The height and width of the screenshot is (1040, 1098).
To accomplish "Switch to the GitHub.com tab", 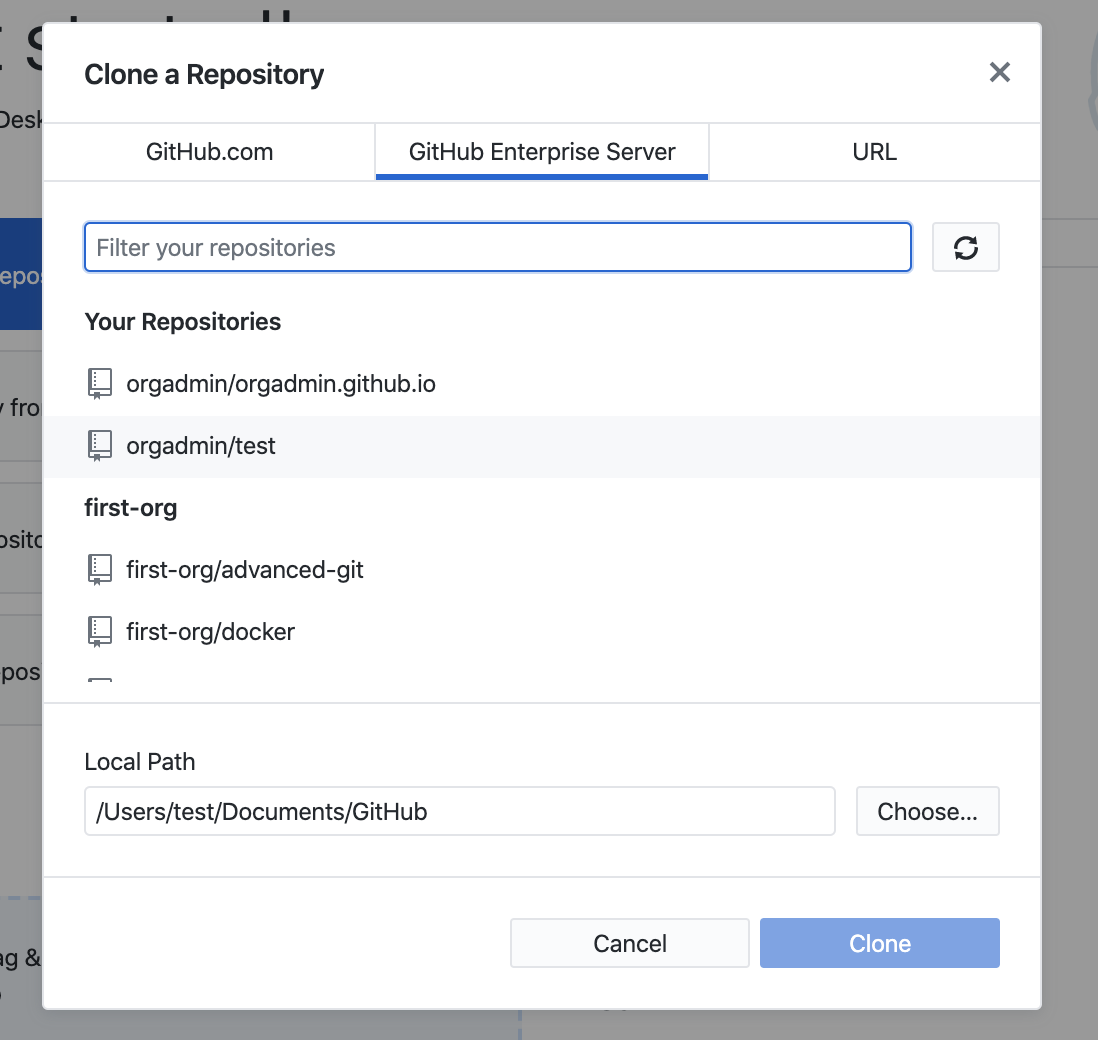I will click(x=209, y=152).
